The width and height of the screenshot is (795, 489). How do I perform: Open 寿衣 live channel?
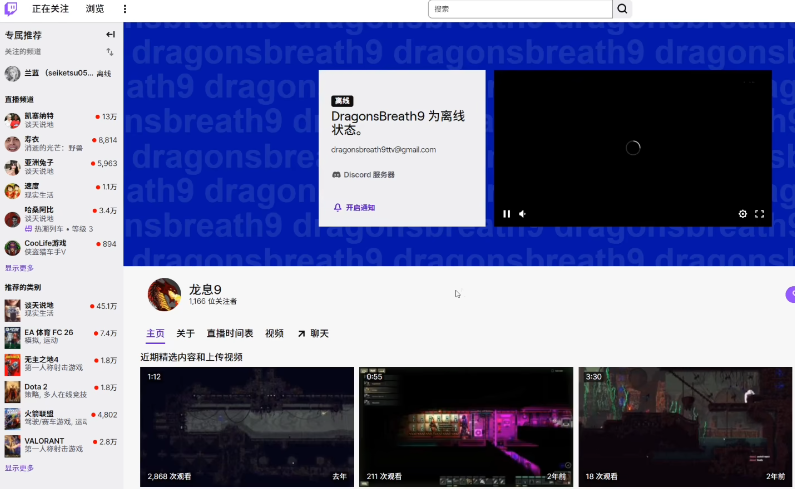(x=61, y=144)
